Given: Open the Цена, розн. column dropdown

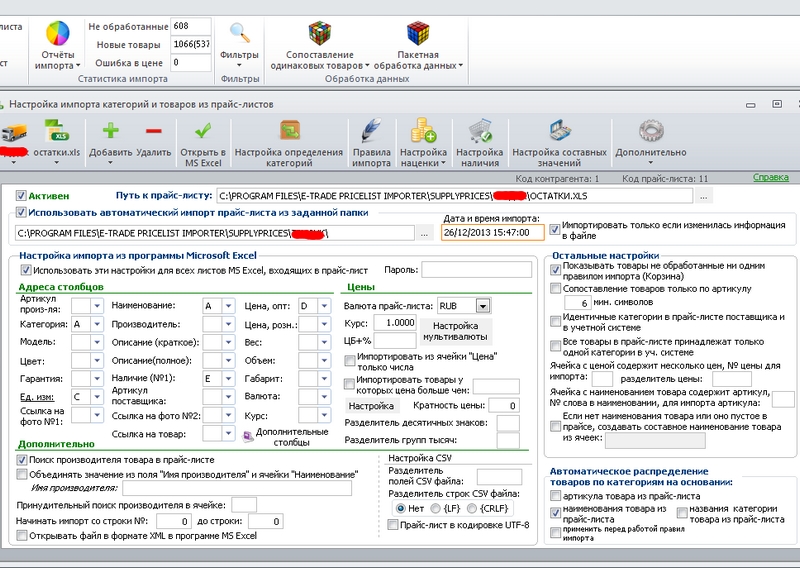Looking at the screenshot, I should point(324,325).
